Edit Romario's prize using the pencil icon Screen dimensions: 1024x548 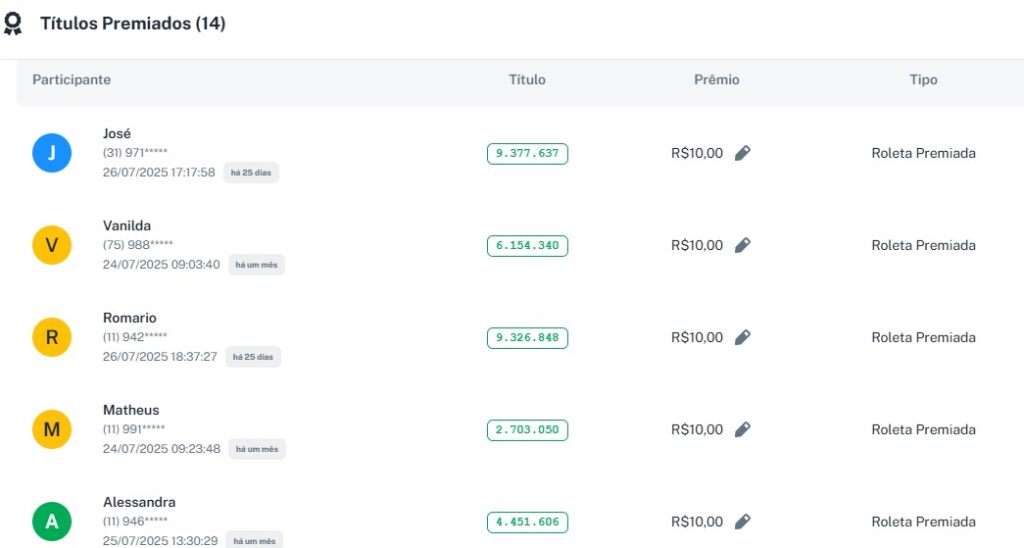tap(742, 337)
